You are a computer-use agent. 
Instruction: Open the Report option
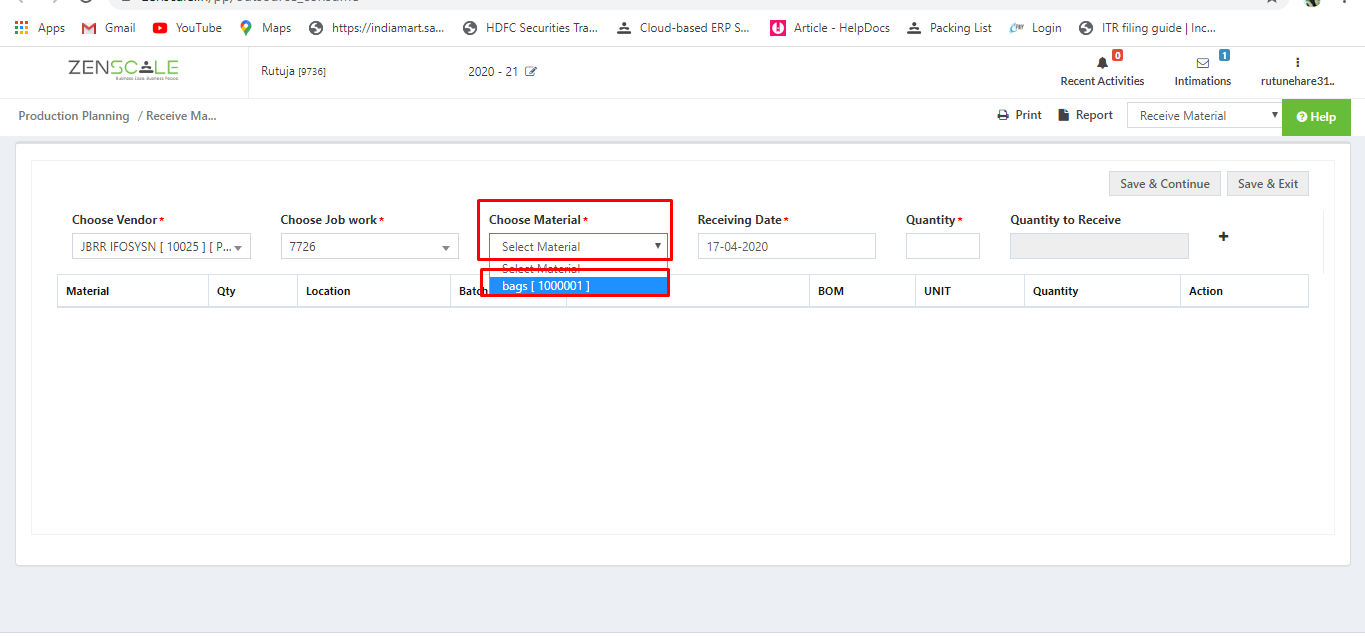click(x=1085, y=115)
